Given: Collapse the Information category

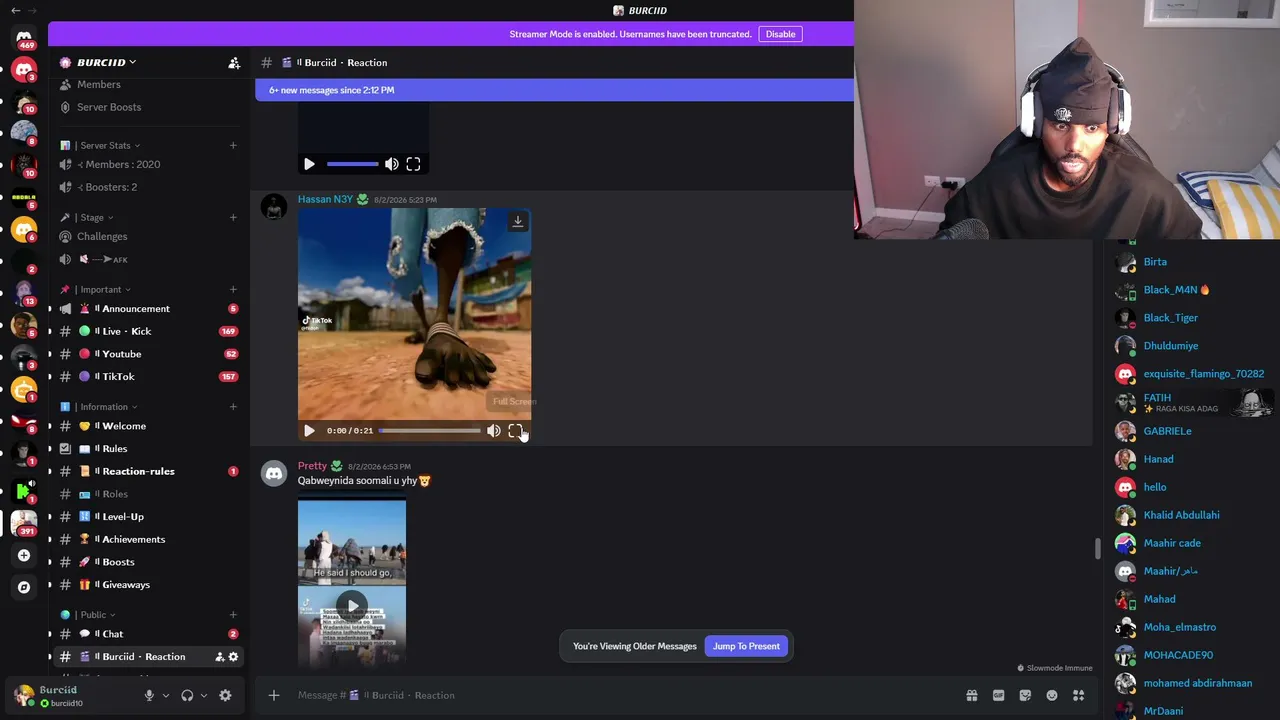Looking at the screenshot, I should point(104,406).
